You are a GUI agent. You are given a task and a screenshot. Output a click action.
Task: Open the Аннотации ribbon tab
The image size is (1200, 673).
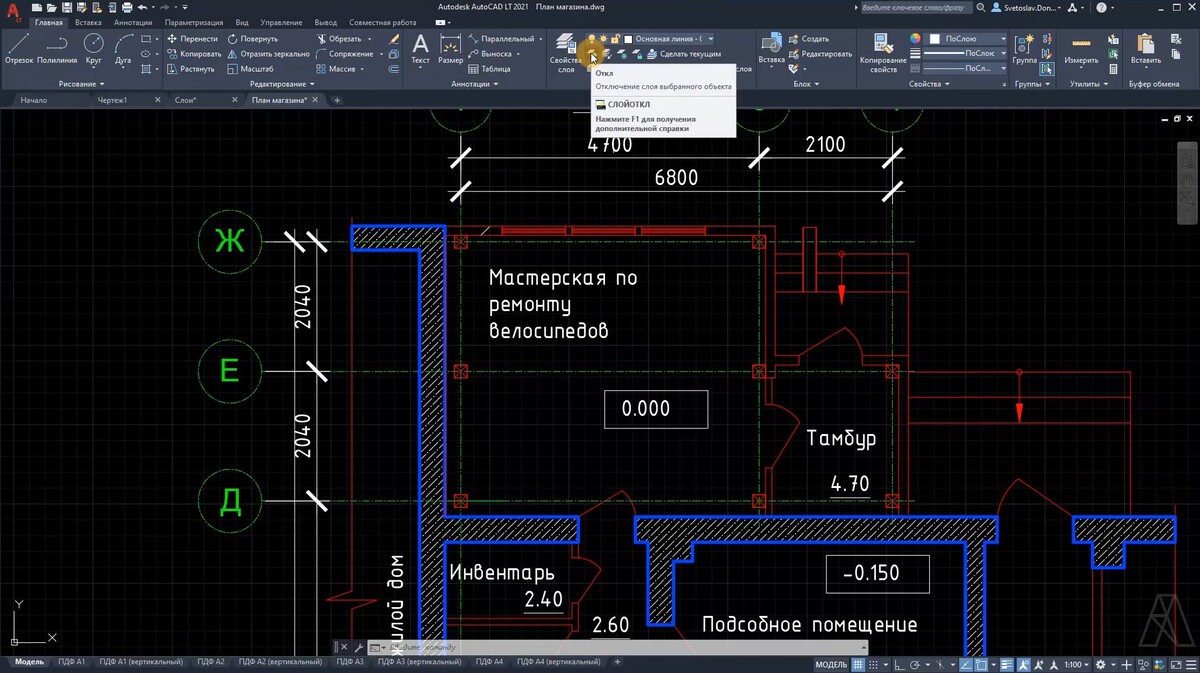[x=133, y=22]
